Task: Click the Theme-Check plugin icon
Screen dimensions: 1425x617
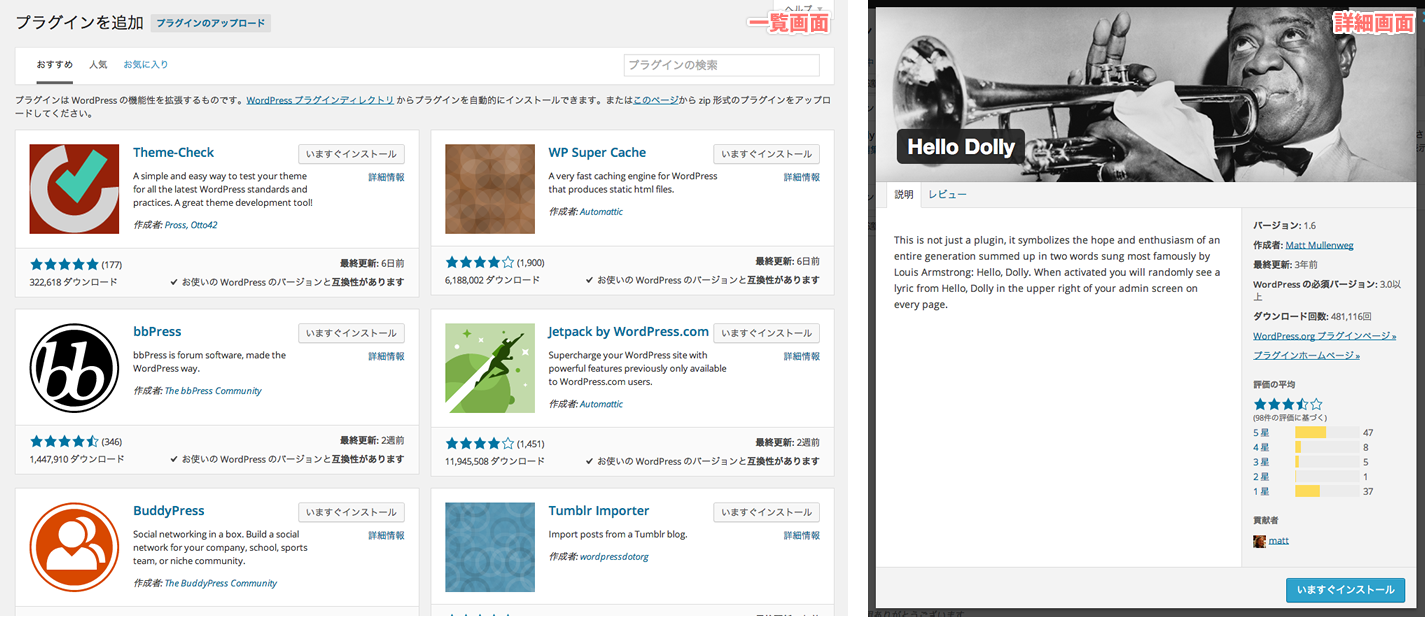Action: tap(74, 189)
